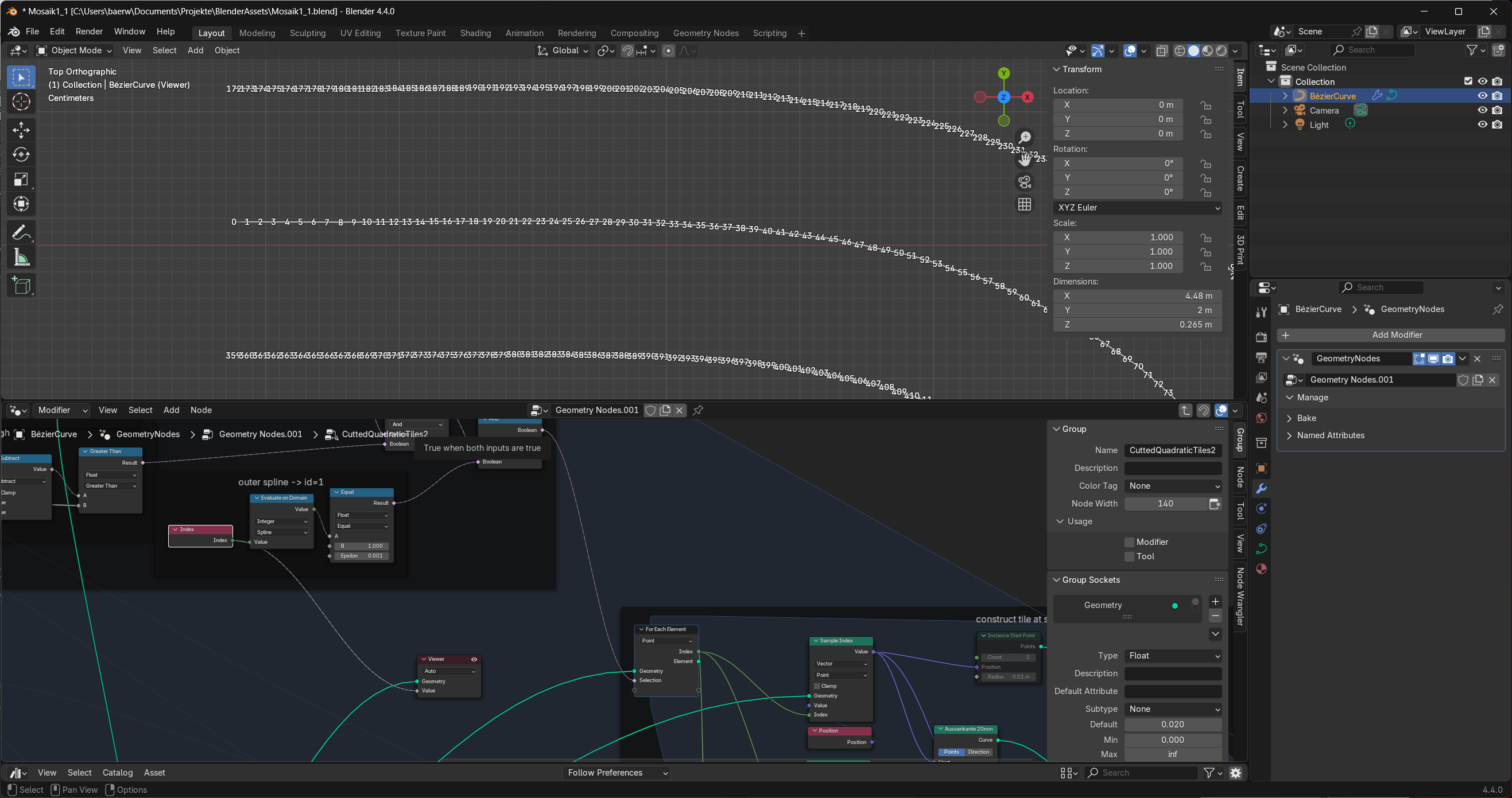
Task: Select the Rotate tool
Action: tap(21, 154)
